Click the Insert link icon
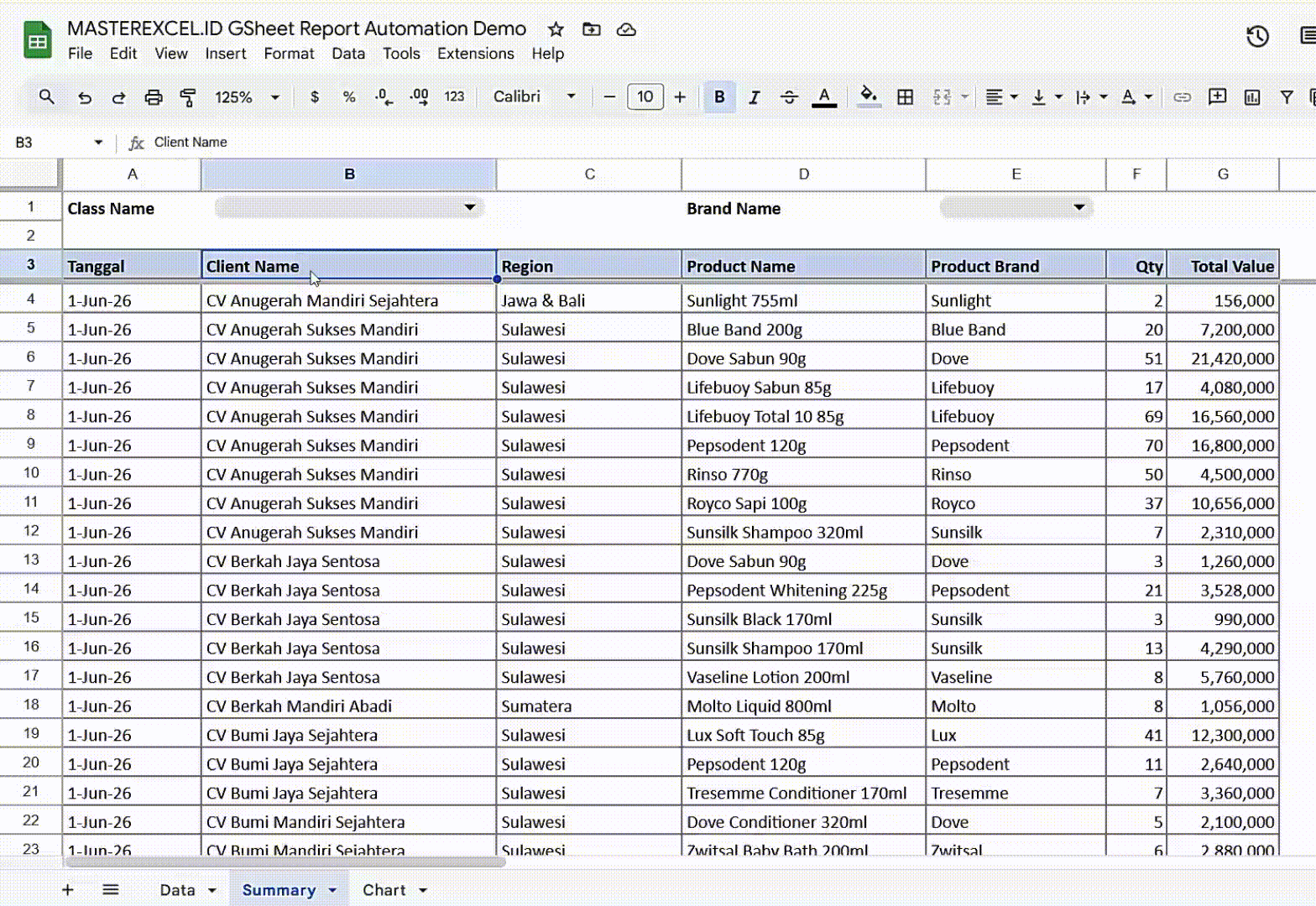The image size is (1316, 906). [x=1182, y=97]
